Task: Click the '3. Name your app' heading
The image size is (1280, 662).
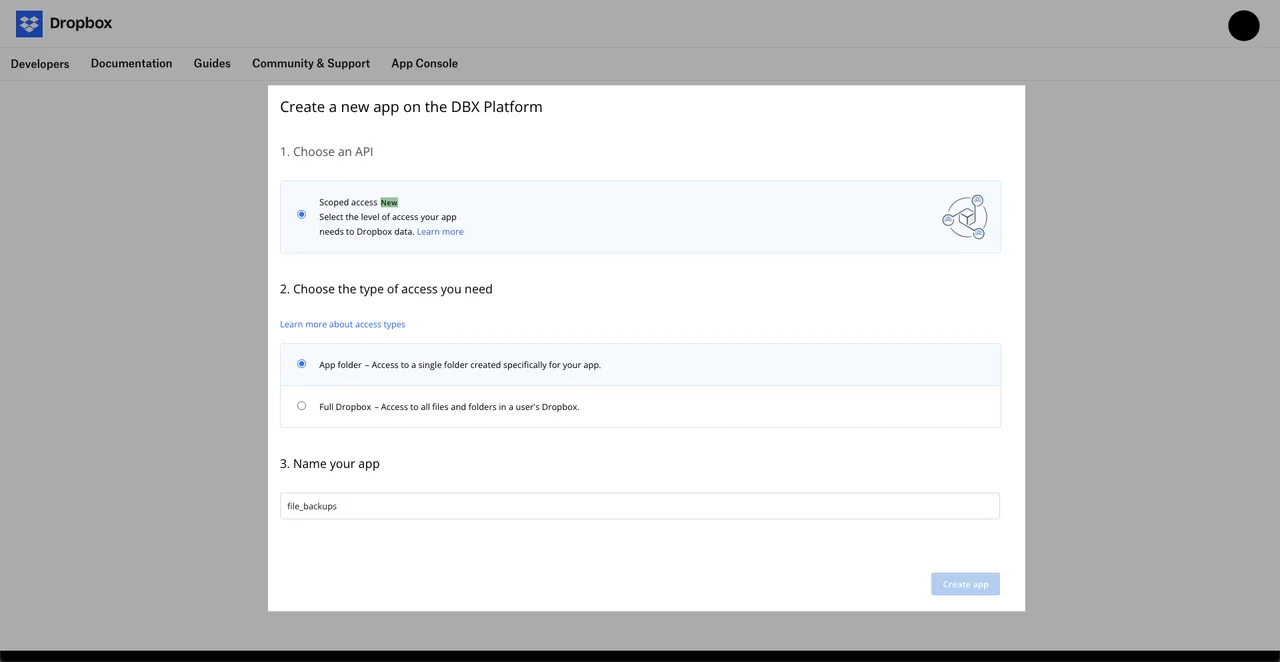Action: point(330,464)
